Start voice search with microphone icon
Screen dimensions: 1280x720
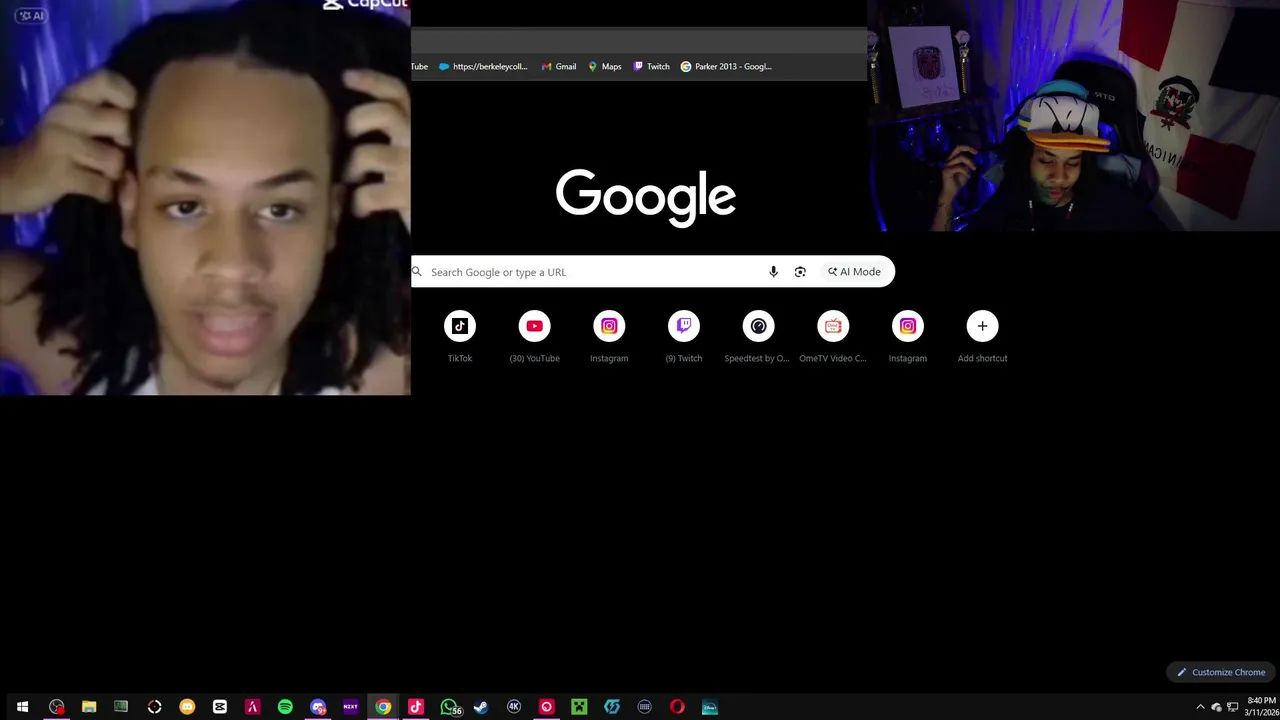(773, 272)
